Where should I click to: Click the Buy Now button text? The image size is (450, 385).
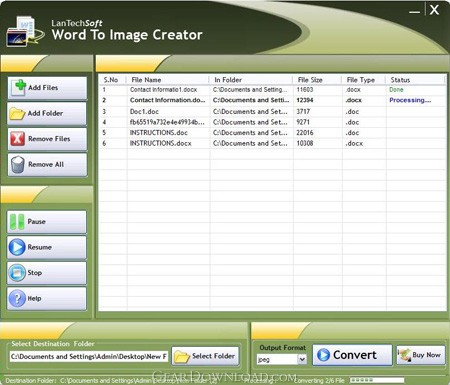426,355
